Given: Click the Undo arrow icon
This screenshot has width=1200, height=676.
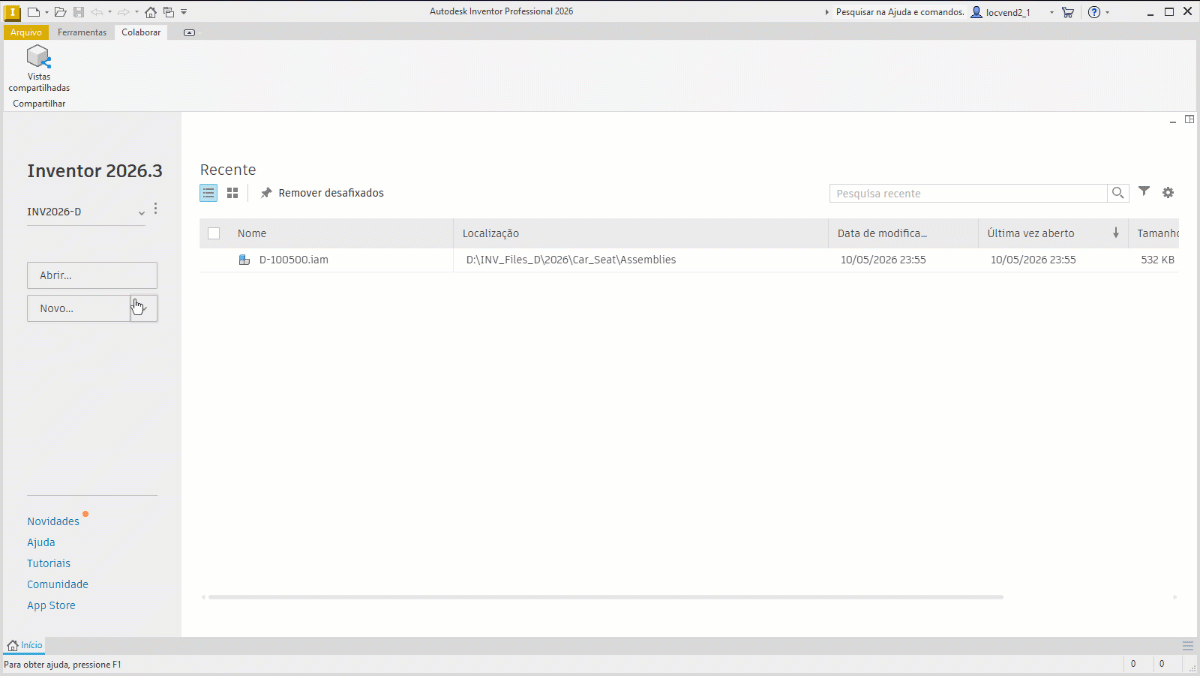Looking at the screenshot, I should (96, 12).
